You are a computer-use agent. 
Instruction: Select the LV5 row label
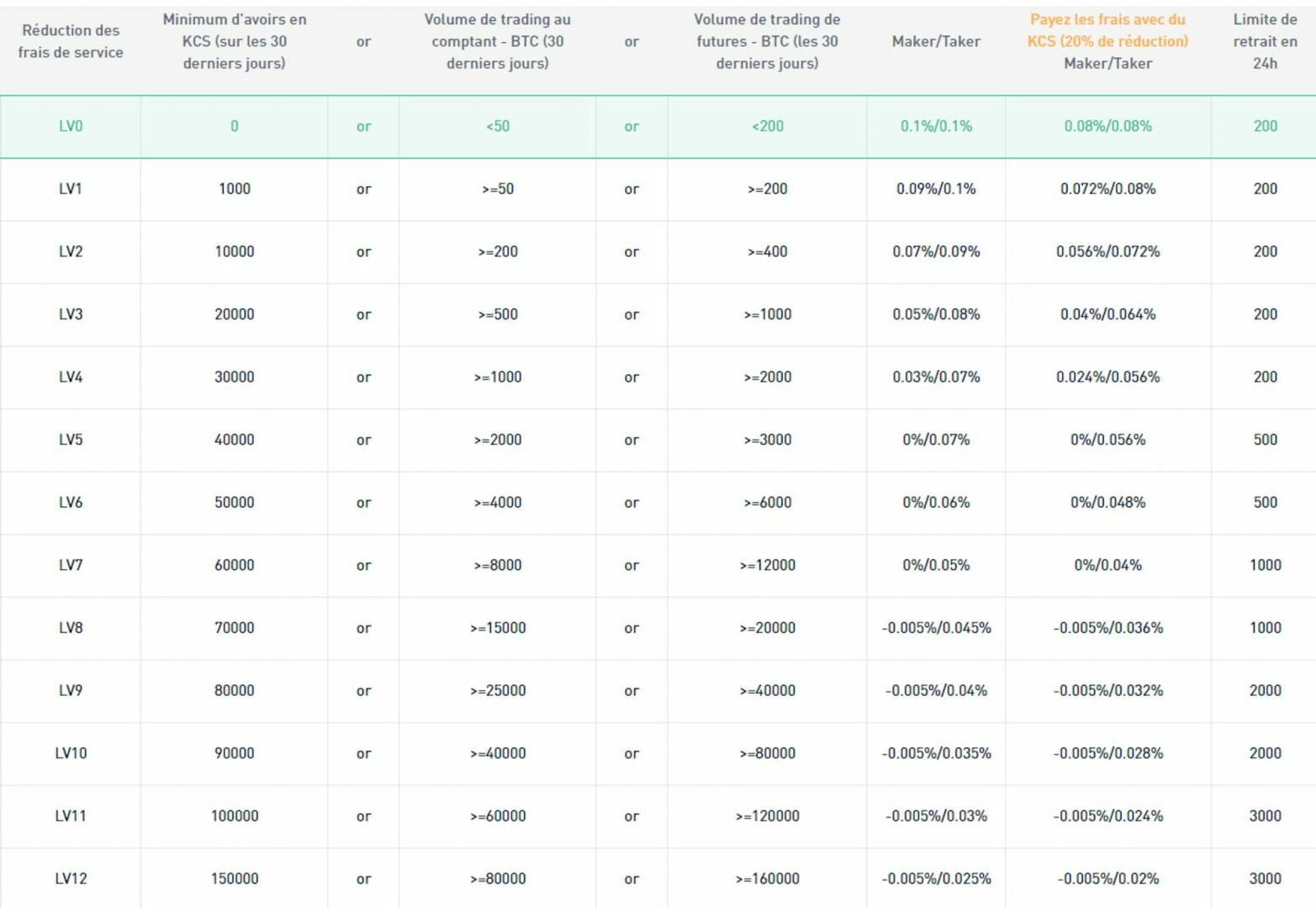click(x=71, y=440)
